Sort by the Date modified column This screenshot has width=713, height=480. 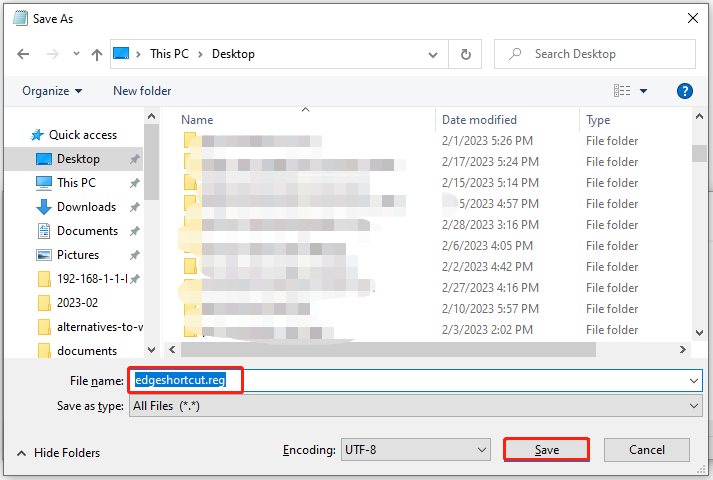480,120
